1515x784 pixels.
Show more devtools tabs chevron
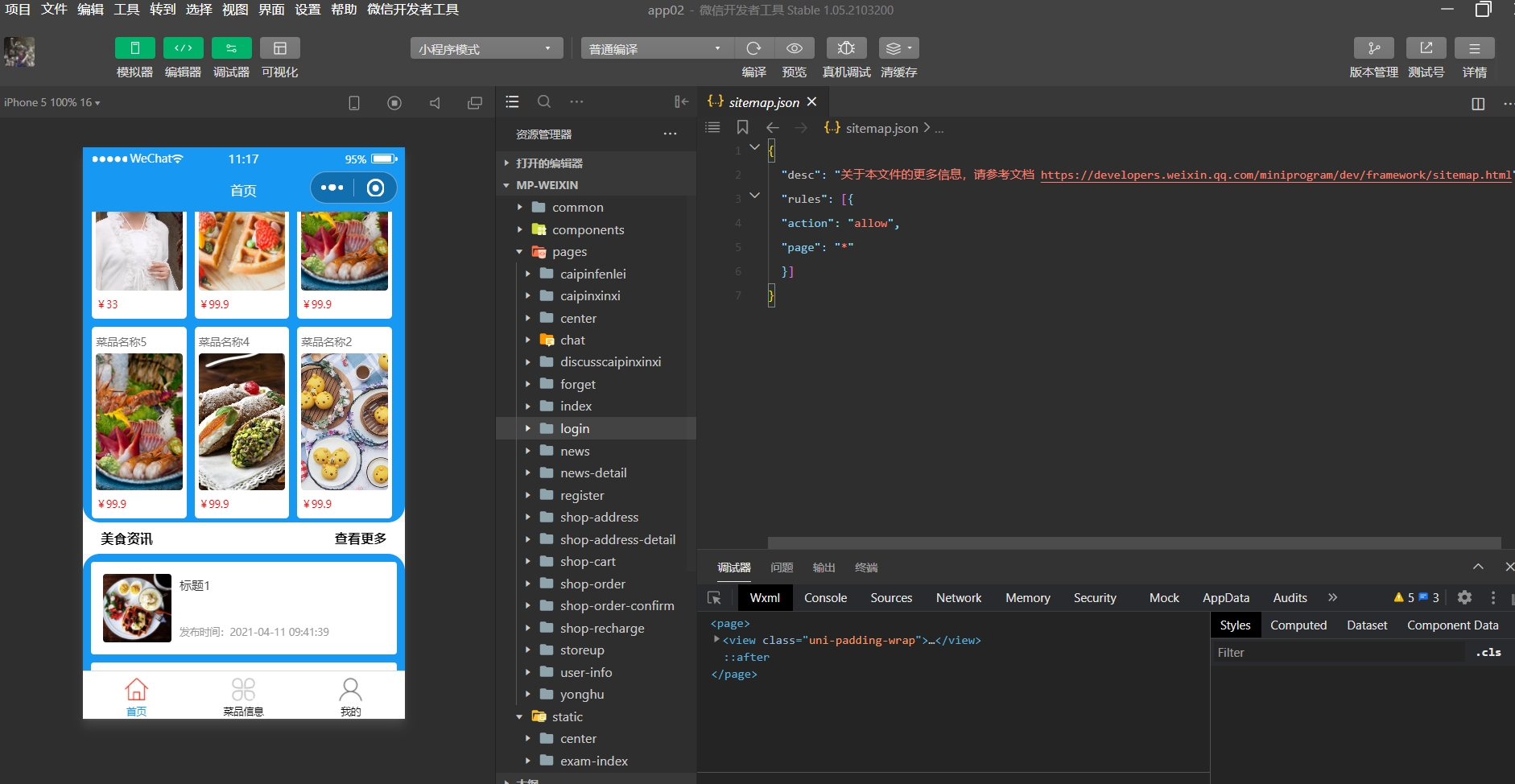[1332, 597]
